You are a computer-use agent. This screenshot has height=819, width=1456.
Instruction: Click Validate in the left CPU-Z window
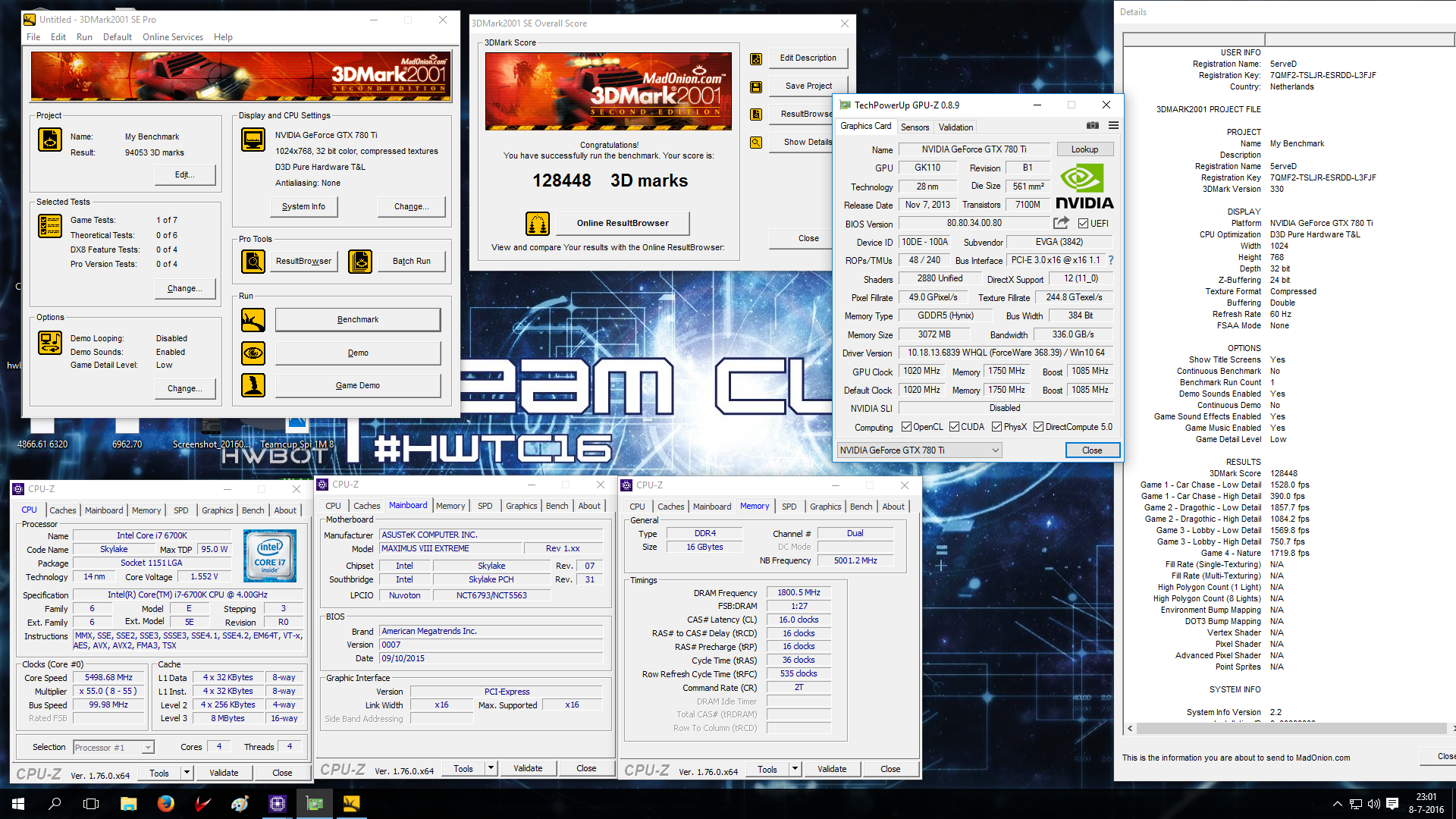pos(224,773)
